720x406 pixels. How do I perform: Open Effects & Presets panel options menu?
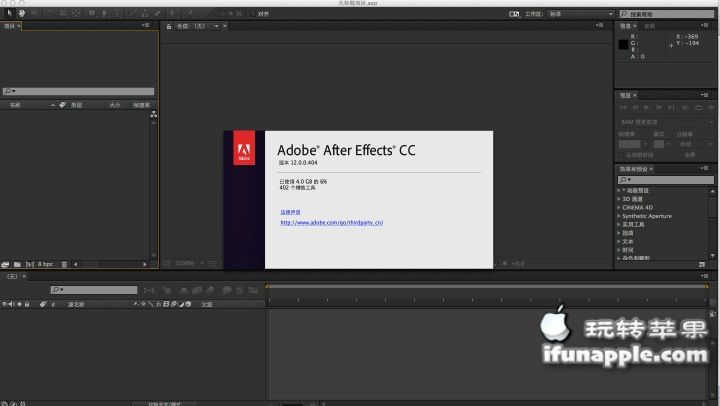coord(705,168)
